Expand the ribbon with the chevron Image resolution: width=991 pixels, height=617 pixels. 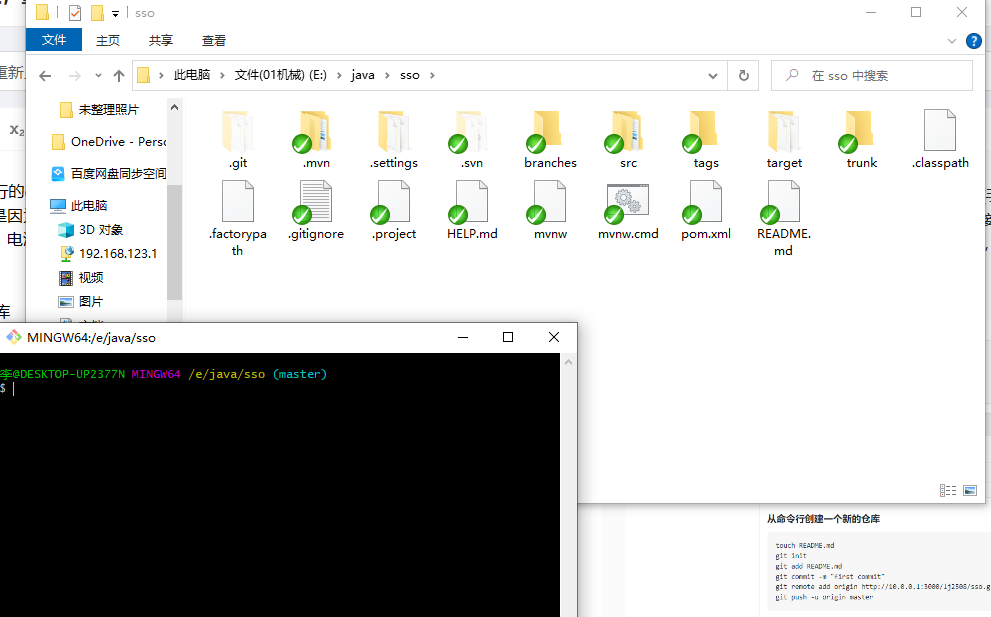click(952, 41)
